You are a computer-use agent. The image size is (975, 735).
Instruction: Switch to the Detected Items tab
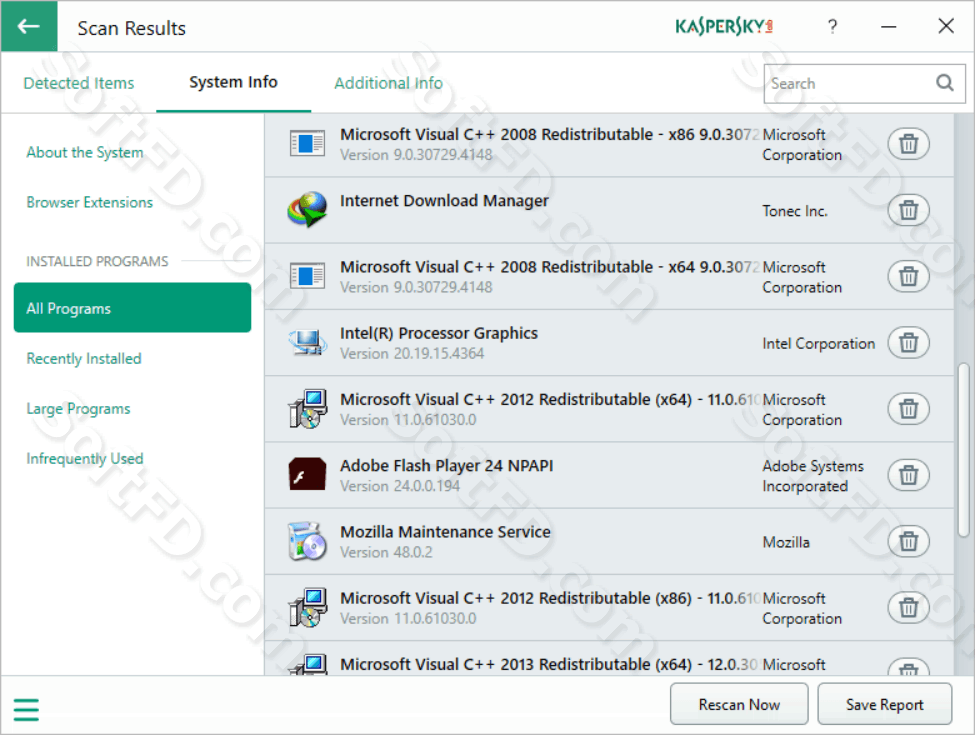click(x=78, y=83)
